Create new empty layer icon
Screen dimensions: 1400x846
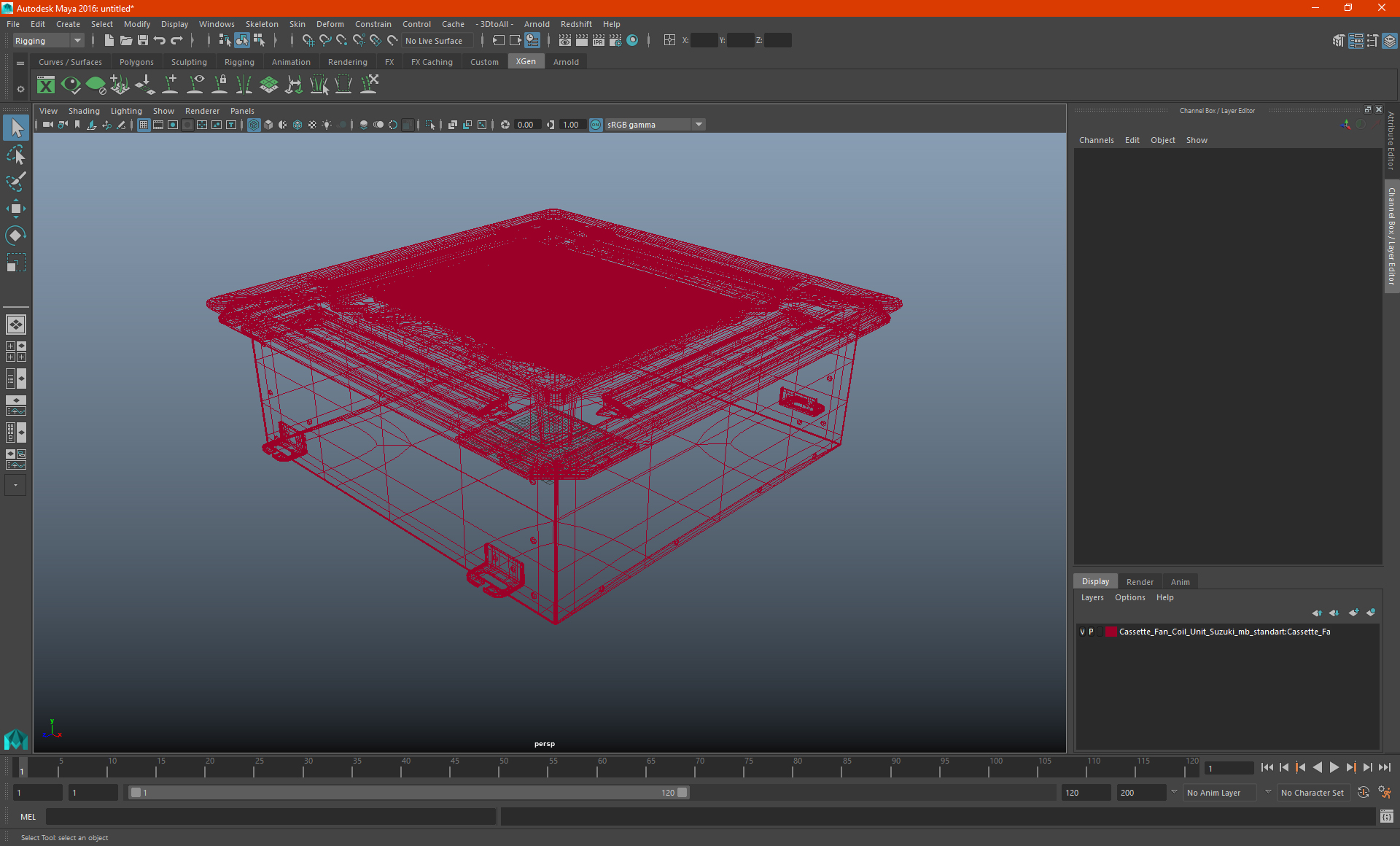[1354, 613]
